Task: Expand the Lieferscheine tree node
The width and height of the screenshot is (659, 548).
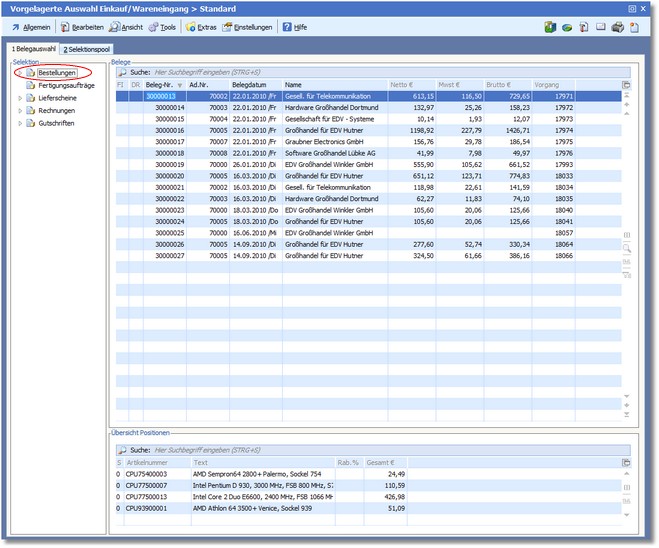Action: point(19,98)
